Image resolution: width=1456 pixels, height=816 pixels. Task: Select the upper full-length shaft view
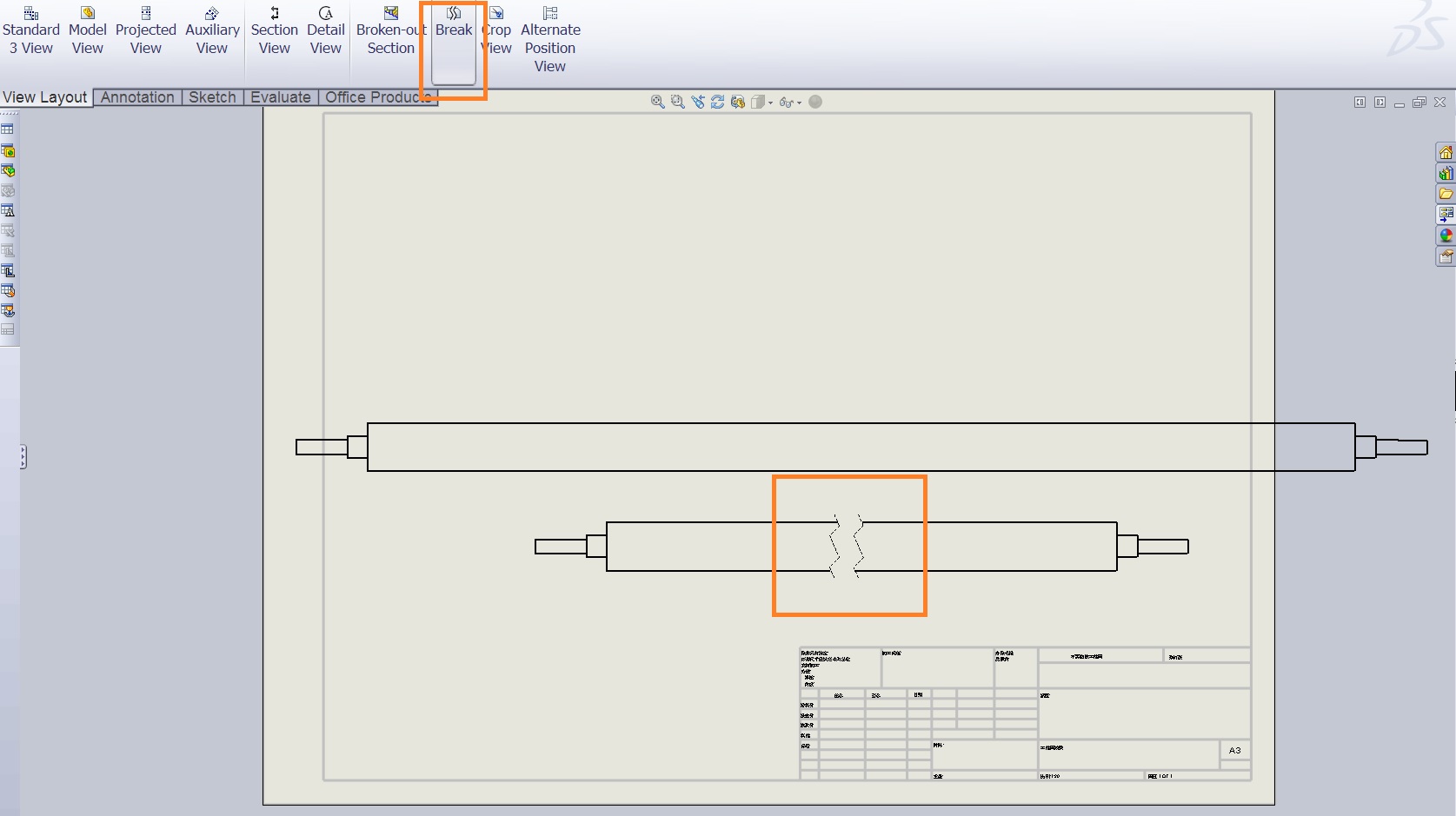pyautogui.click(x=861, y=447)
